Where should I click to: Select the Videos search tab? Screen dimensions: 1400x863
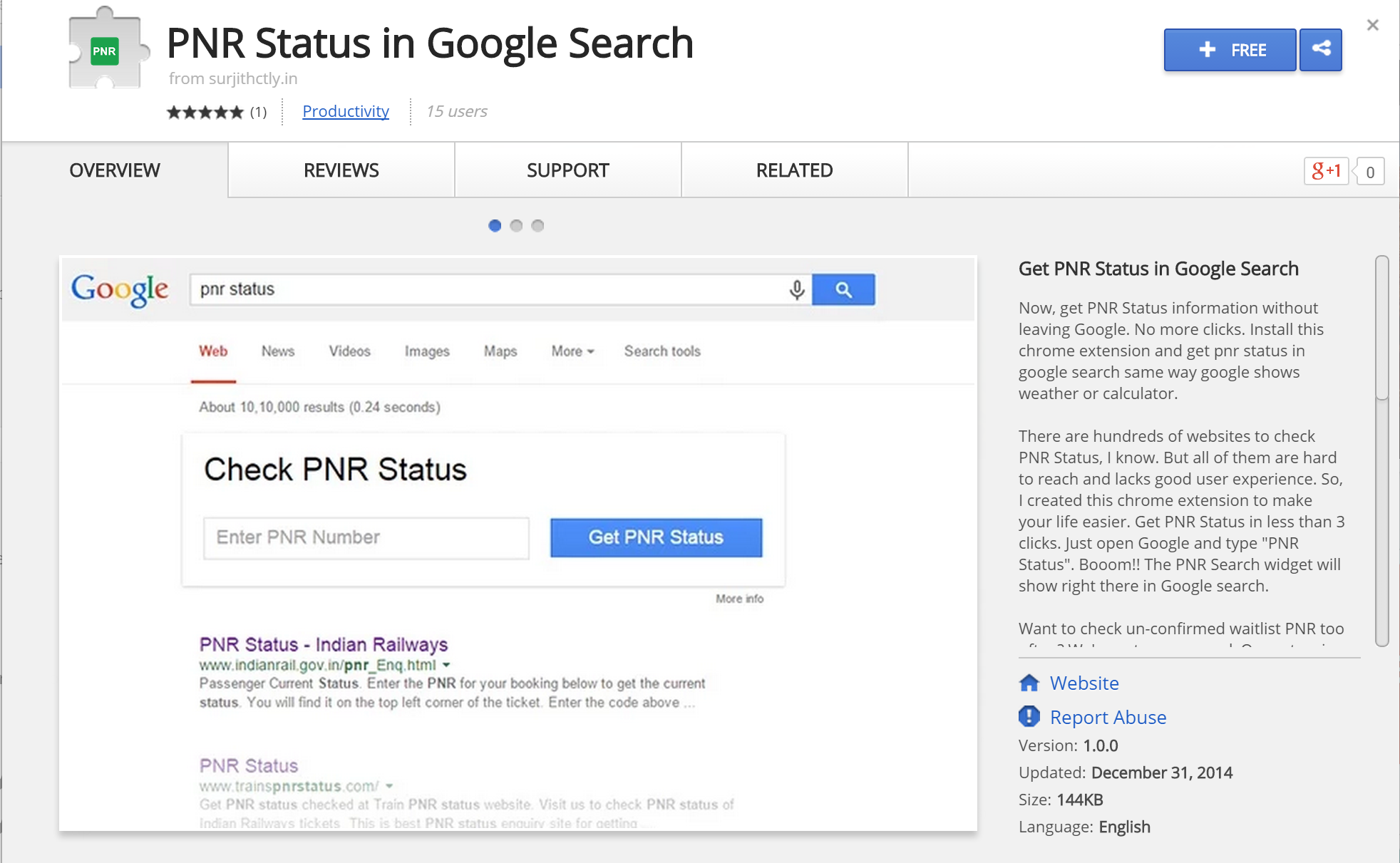(x=349, y=351)
